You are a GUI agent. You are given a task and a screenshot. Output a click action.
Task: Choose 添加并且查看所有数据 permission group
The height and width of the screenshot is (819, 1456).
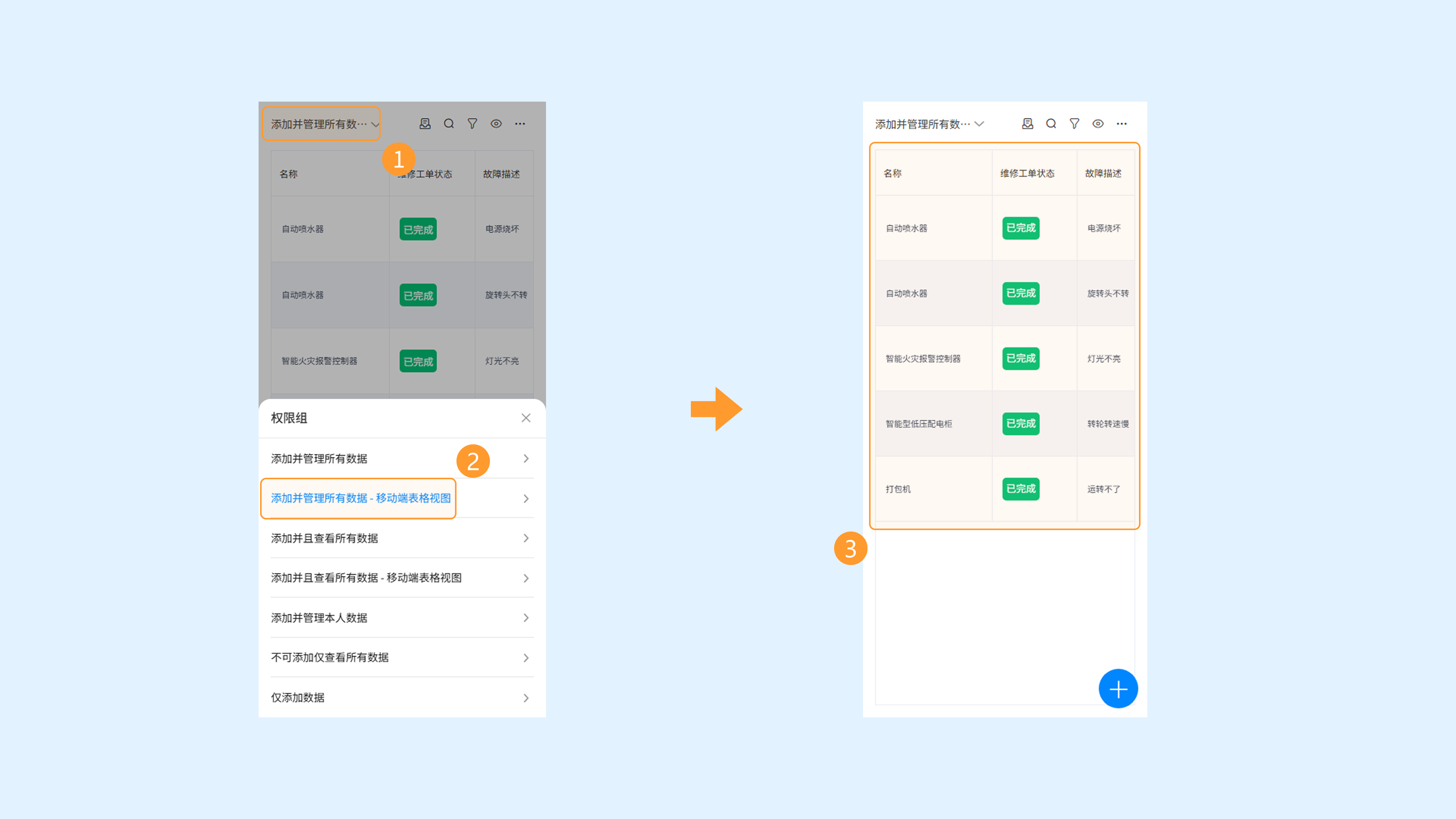(325, 538)
